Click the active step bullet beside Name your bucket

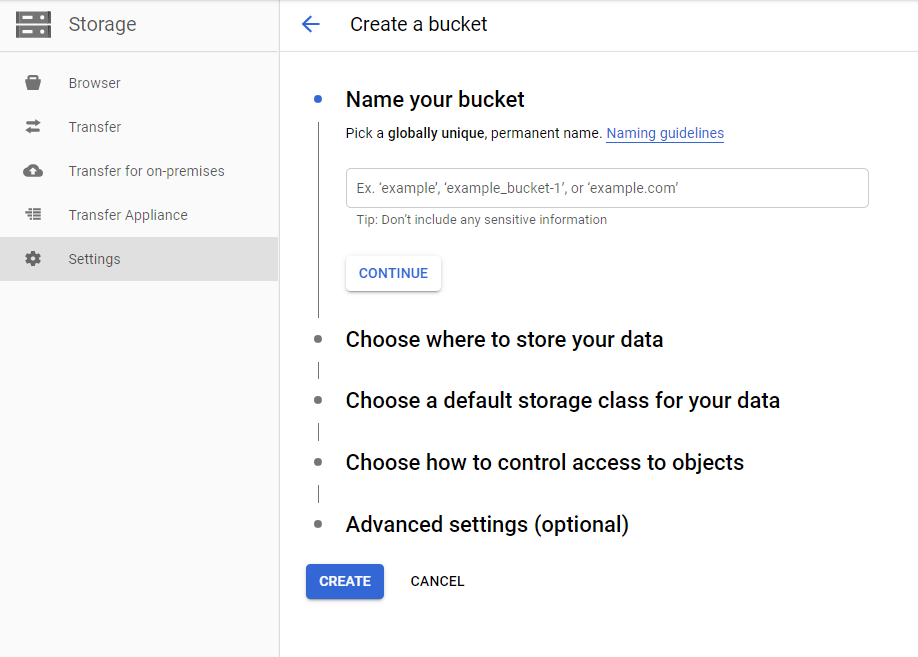(x=317, y=99)
